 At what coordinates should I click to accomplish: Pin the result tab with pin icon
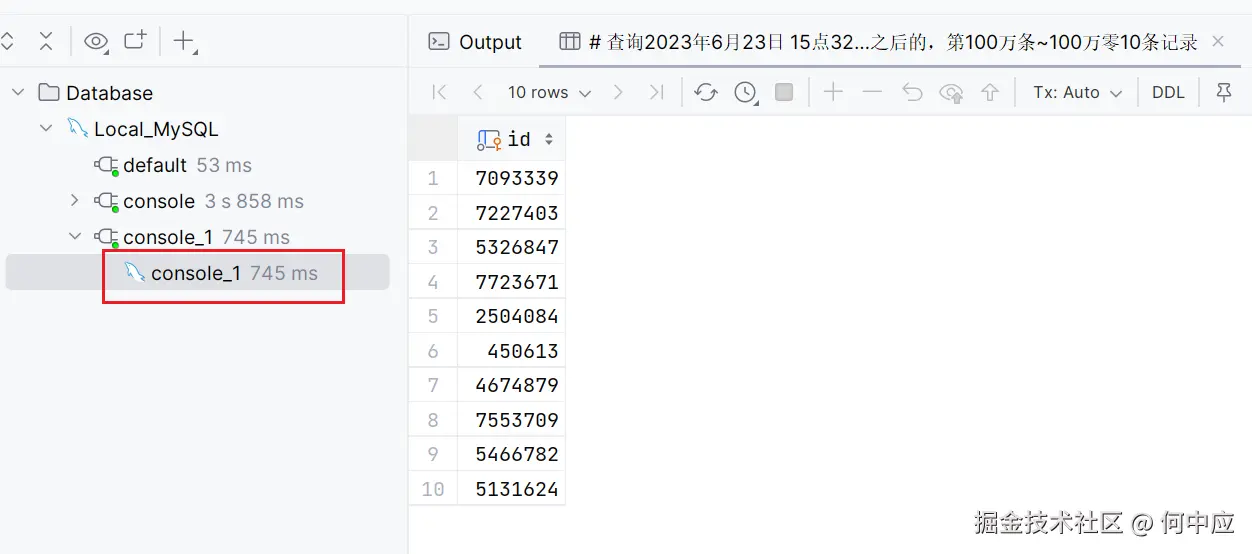point(1224,92)
